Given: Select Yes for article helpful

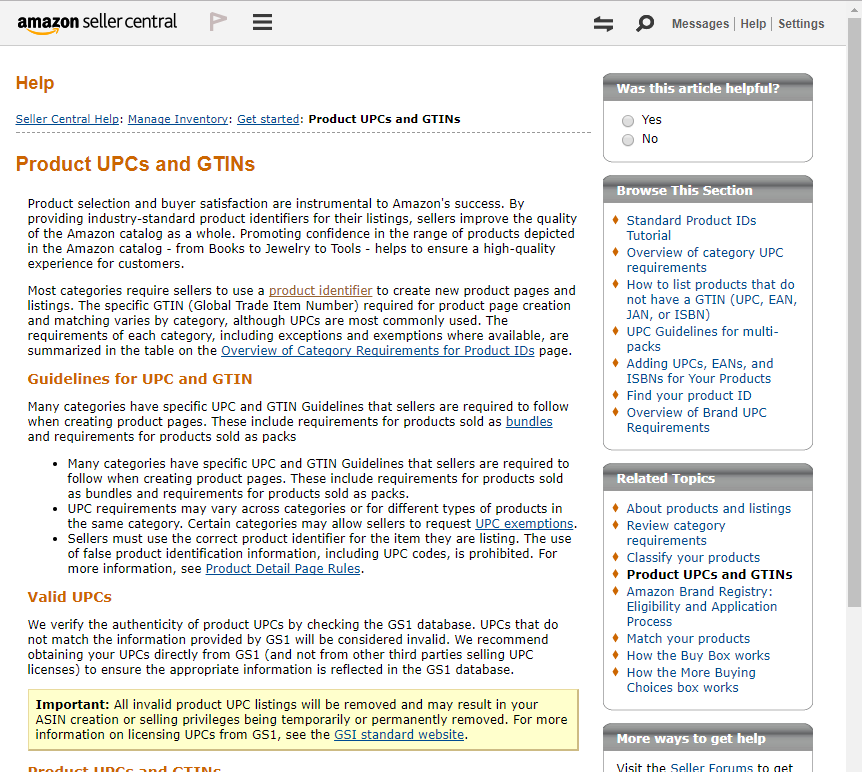Looking at the screenshot, I should [628, 120].
